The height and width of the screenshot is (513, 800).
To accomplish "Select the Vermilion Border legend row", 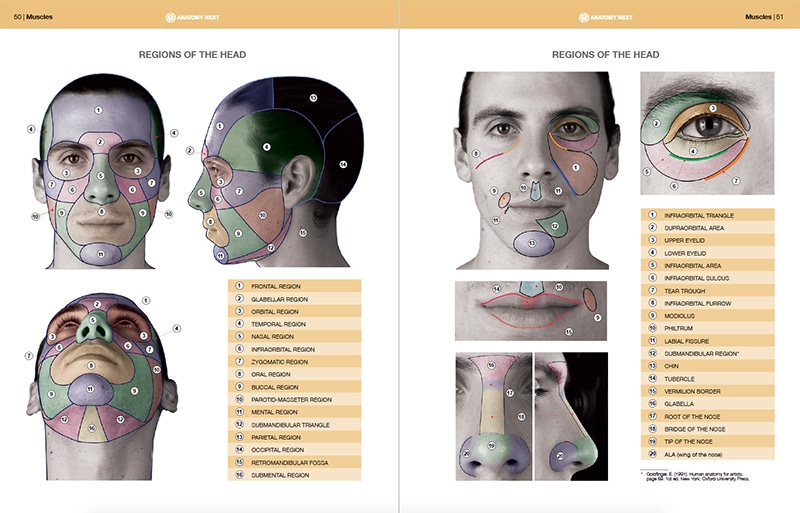I will pyautogui.click(x=707, y=390).
